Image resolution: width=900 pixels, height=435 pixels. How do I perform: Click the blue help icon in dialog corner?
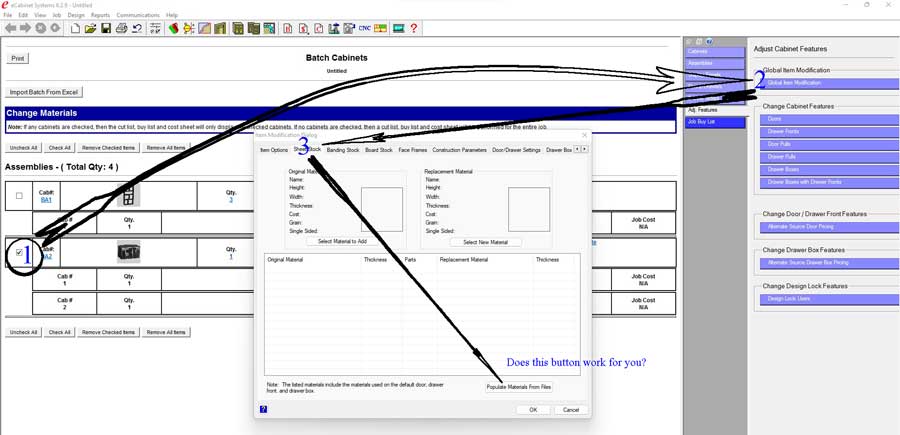263,409
